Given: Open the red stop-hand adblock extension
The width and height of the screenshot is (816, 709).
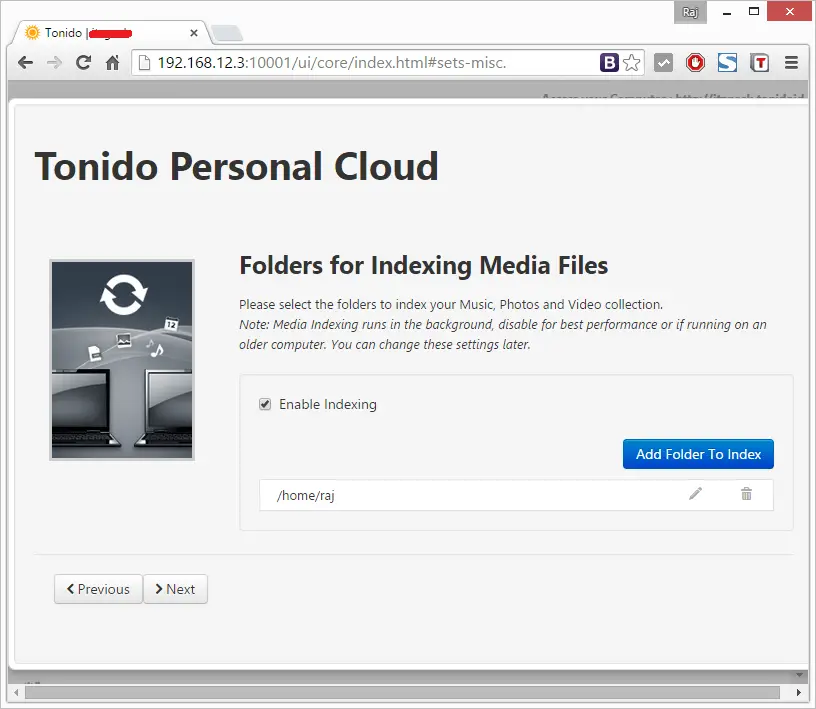Looking at the screenshot, I should point(695,63).
